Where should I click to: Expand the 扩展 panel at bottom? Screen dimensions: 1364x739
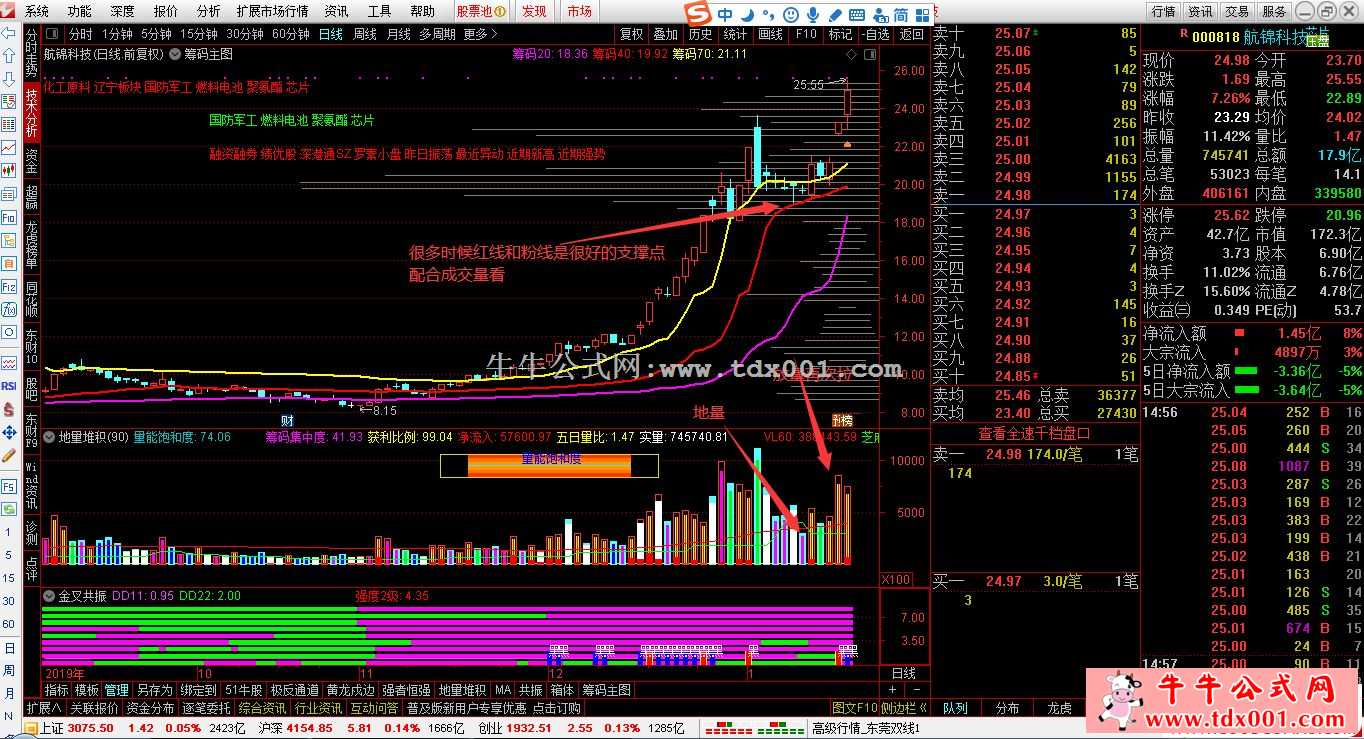pos(43,708)
